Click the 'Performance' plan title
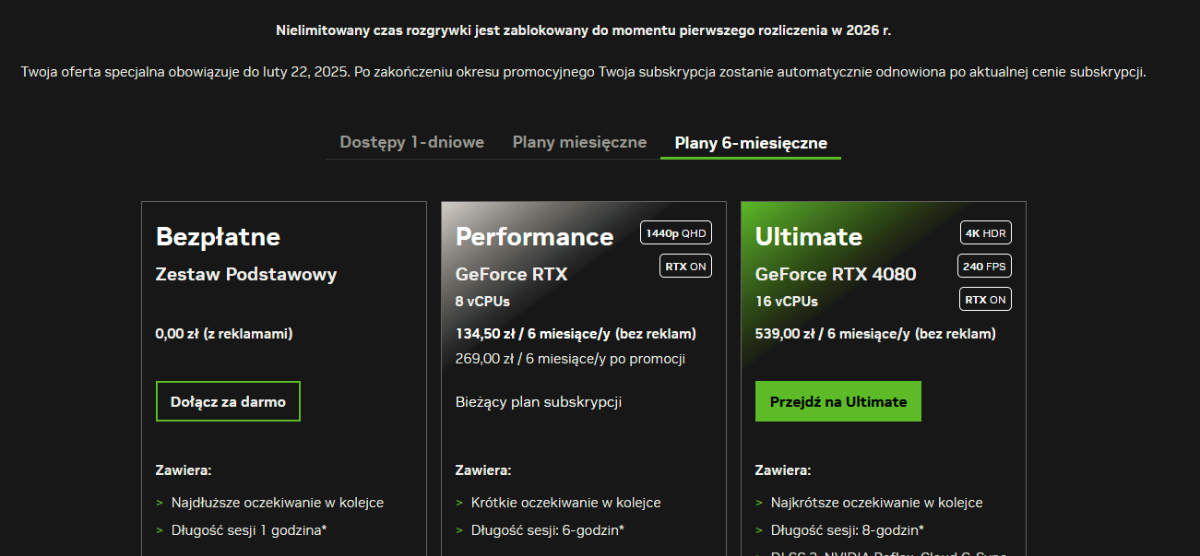This screenshot has height=556, width=1200. 534,236
